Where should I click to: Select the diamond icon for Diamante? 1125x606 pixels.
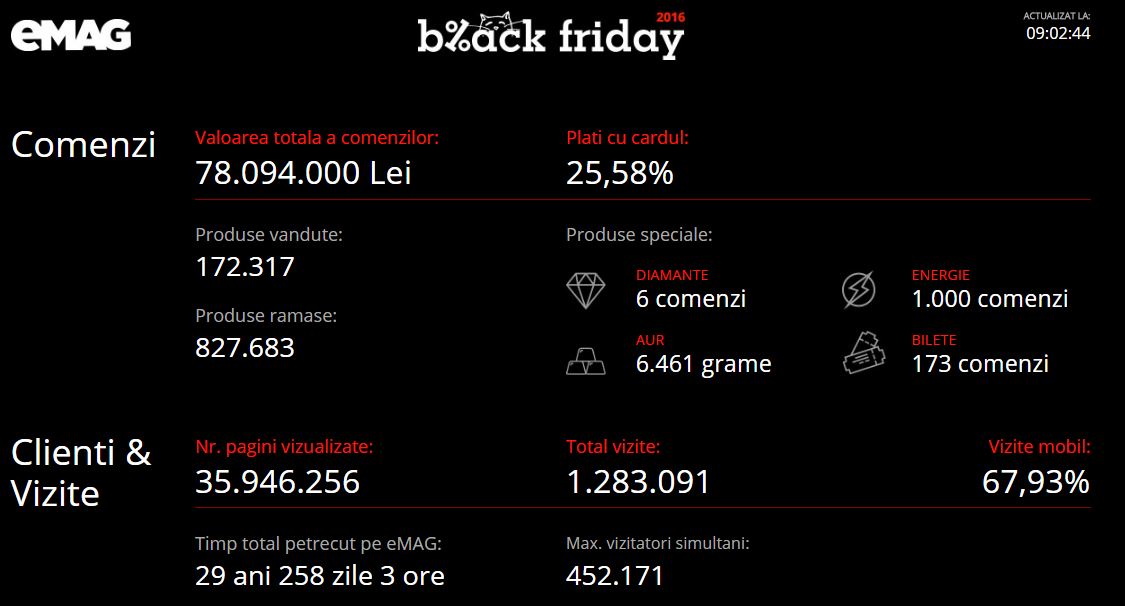coord(585,290)
